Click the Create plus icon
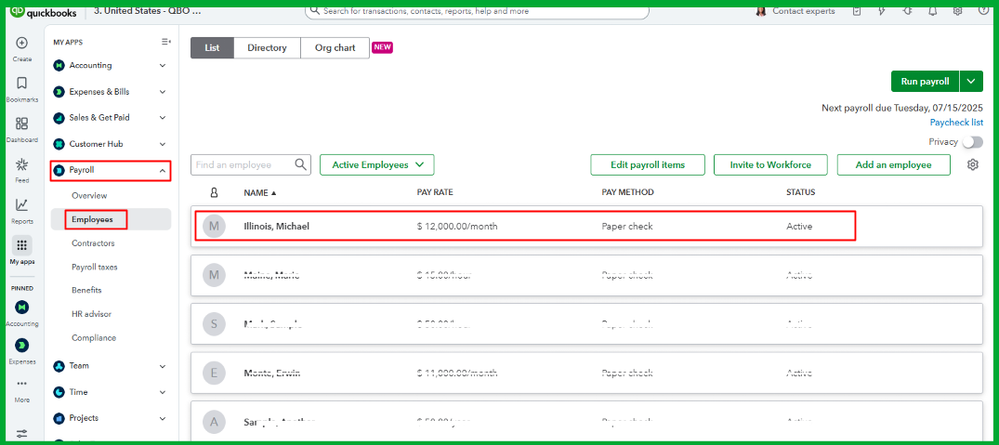 tap(22, 43)
